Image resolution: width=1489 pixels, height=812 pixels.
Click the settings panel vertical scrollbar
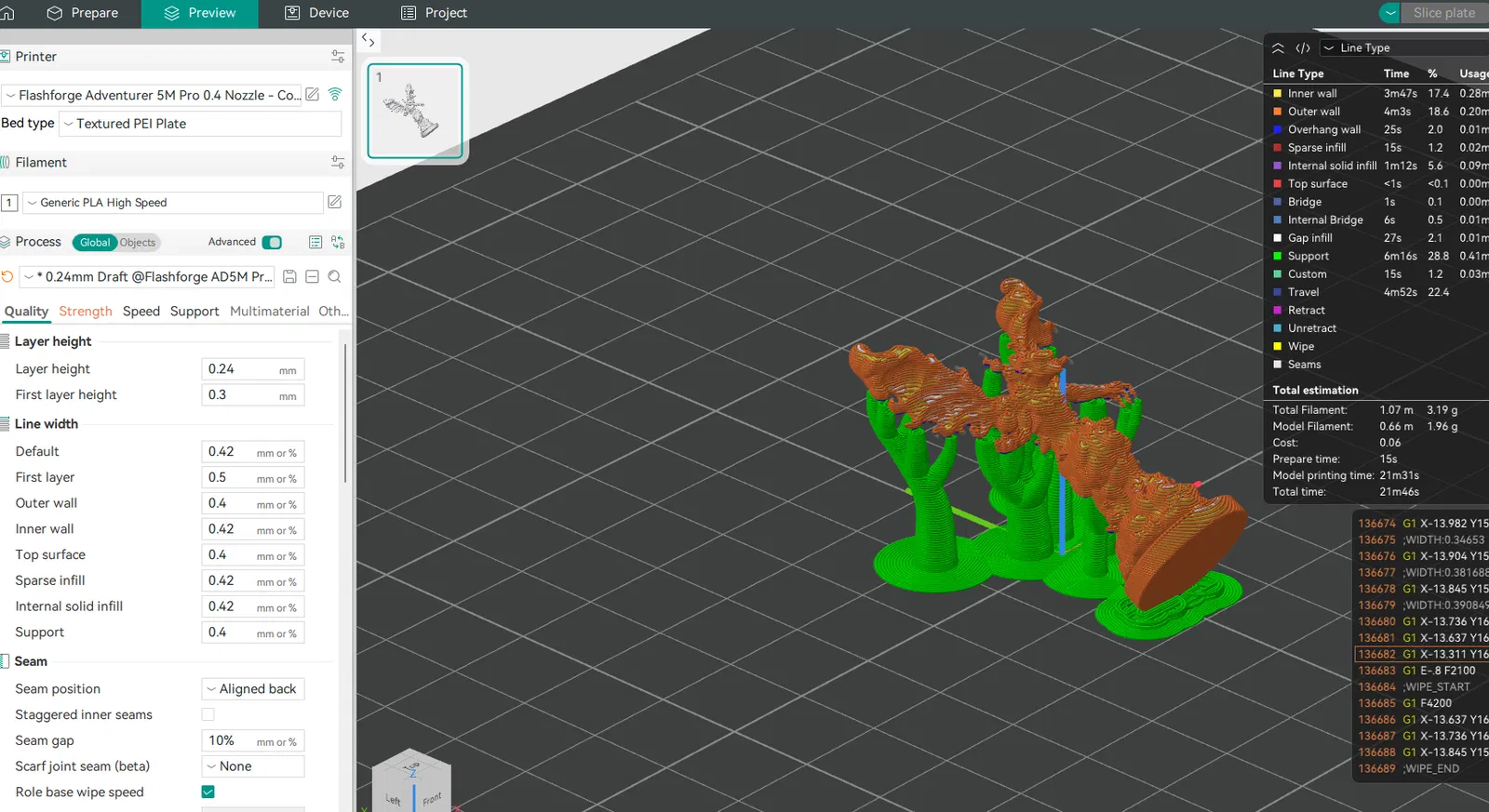click(x=346, y=414)
